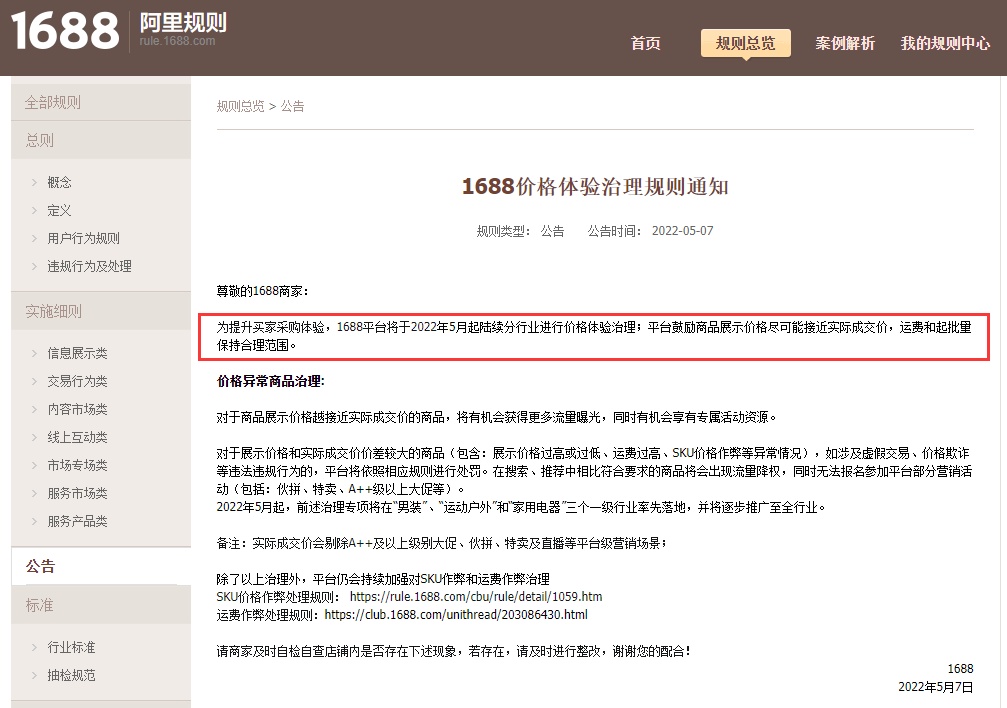Image resolution: width=1007 pixels, height=708 pixels.
Task: Select the 实施细则 sidebar section header
Action: point(101,312)
